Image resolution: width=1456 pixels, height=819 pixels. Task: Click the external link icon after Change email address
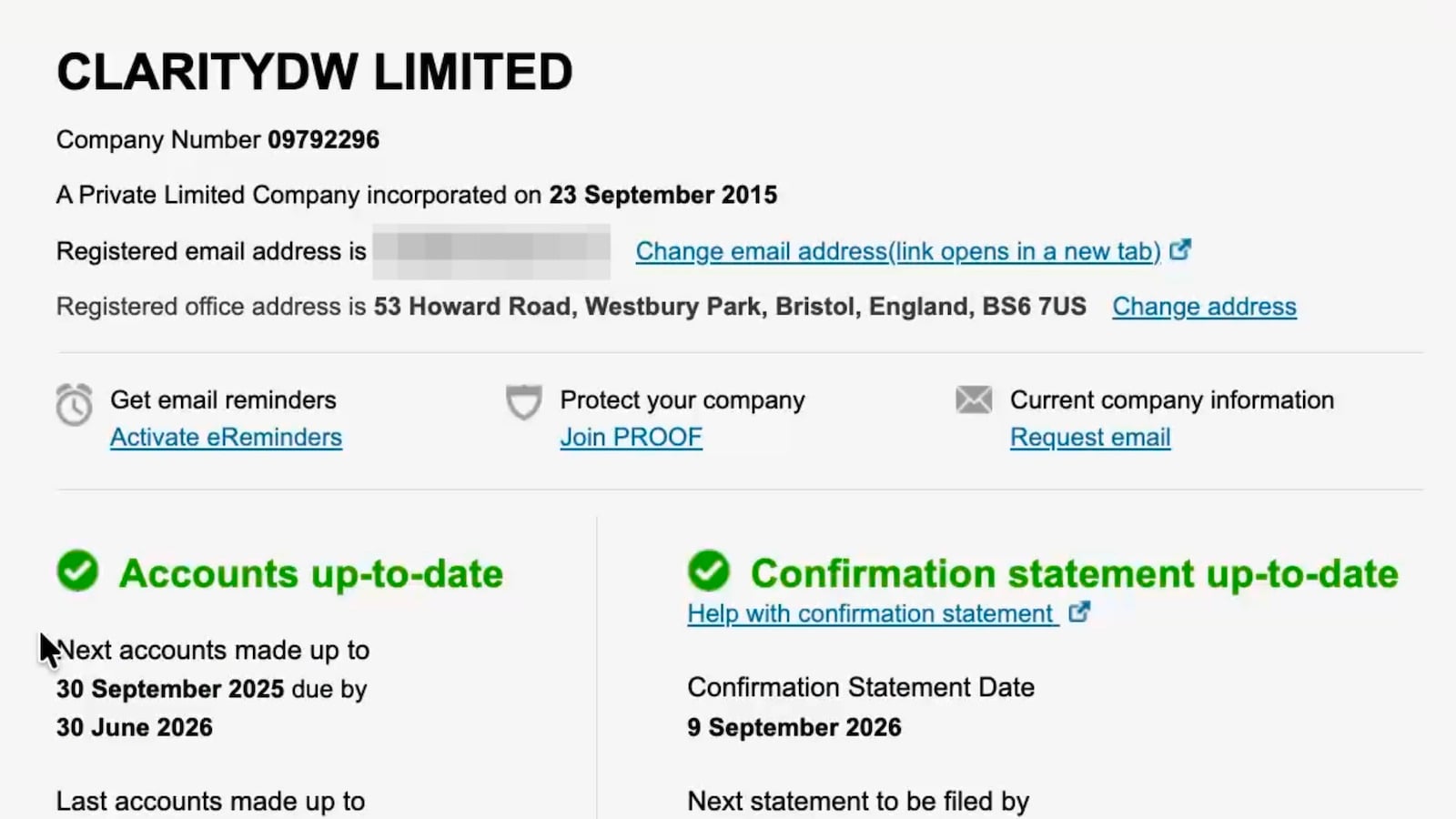point(1180,248)
